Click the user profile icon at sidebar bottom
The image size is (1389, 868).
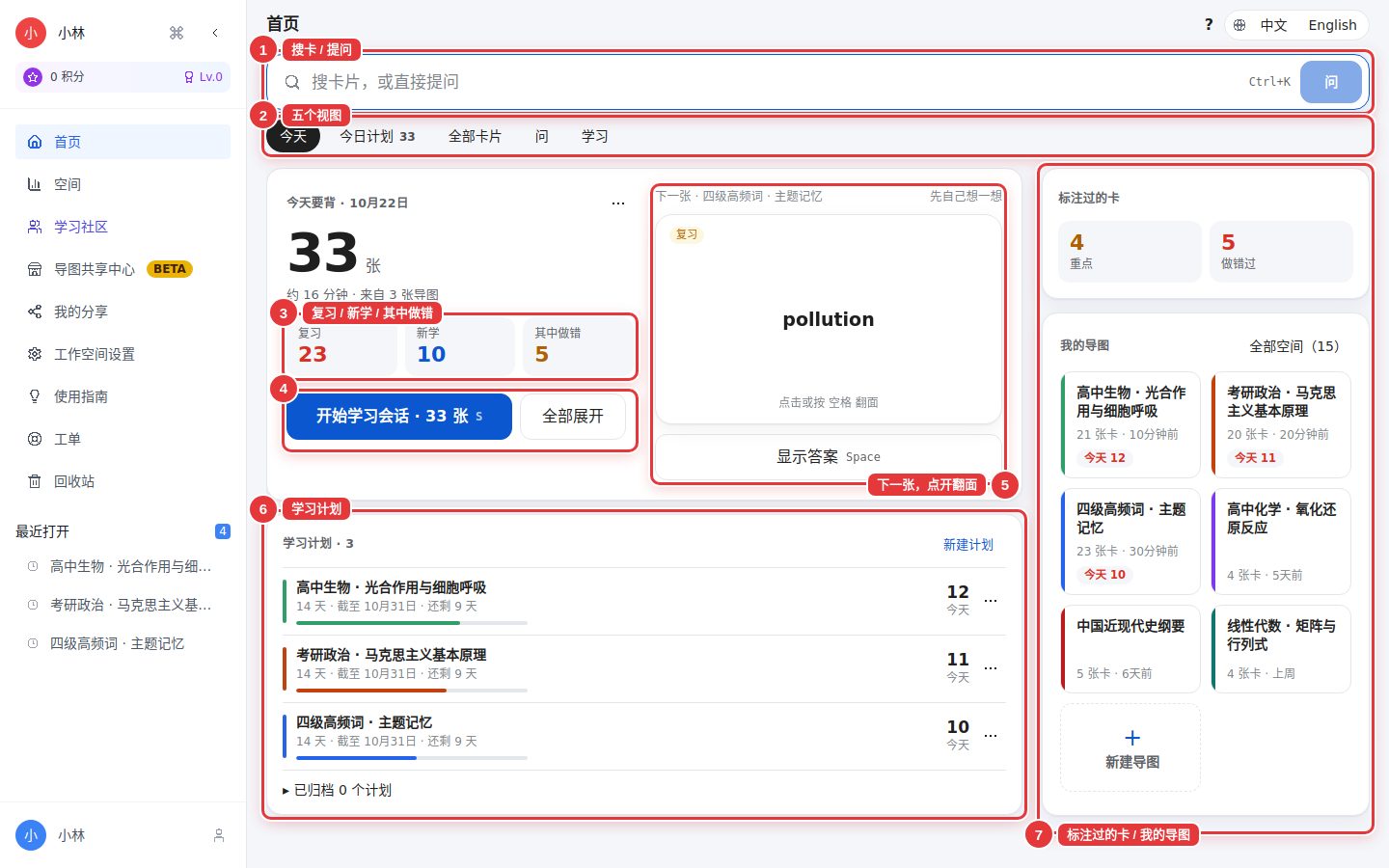[219, 835]
